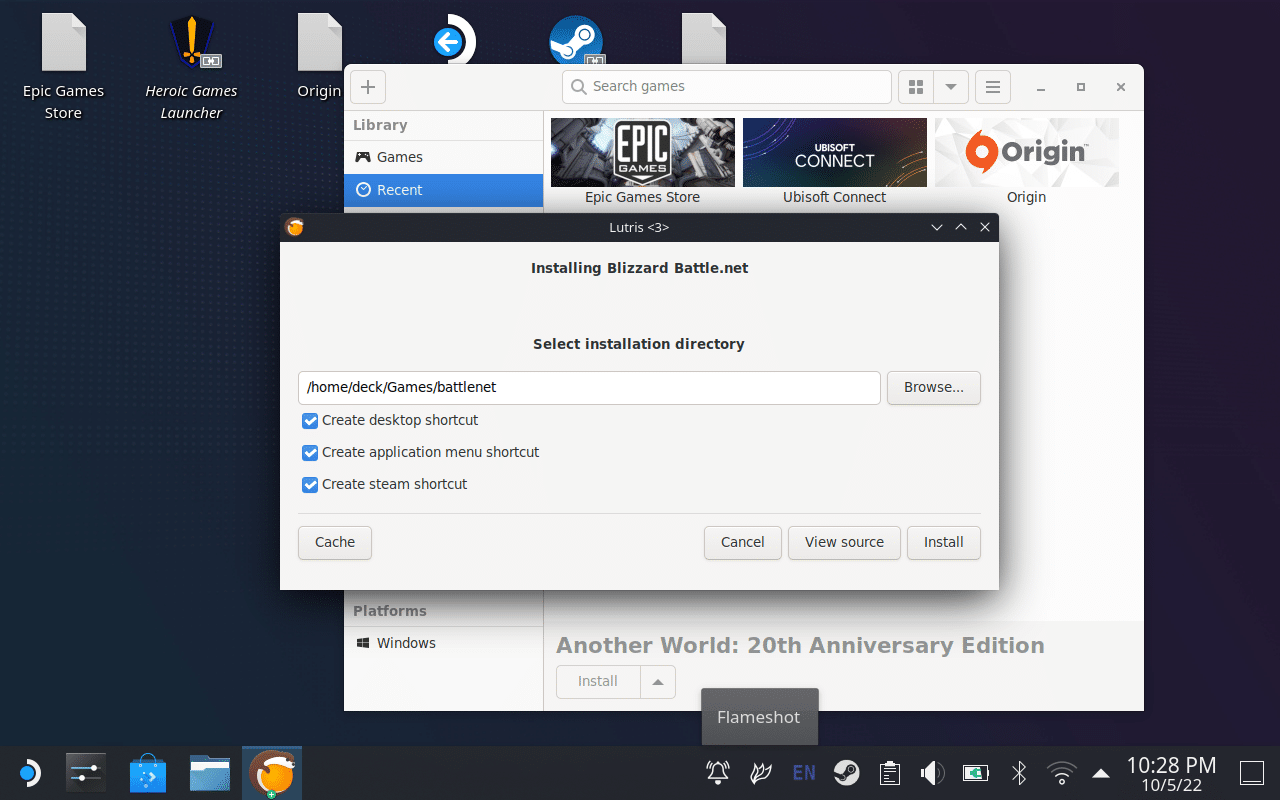Open the application launcher in taskbar
Viewport: 1280px width, 800px height.
click(29, 773)
